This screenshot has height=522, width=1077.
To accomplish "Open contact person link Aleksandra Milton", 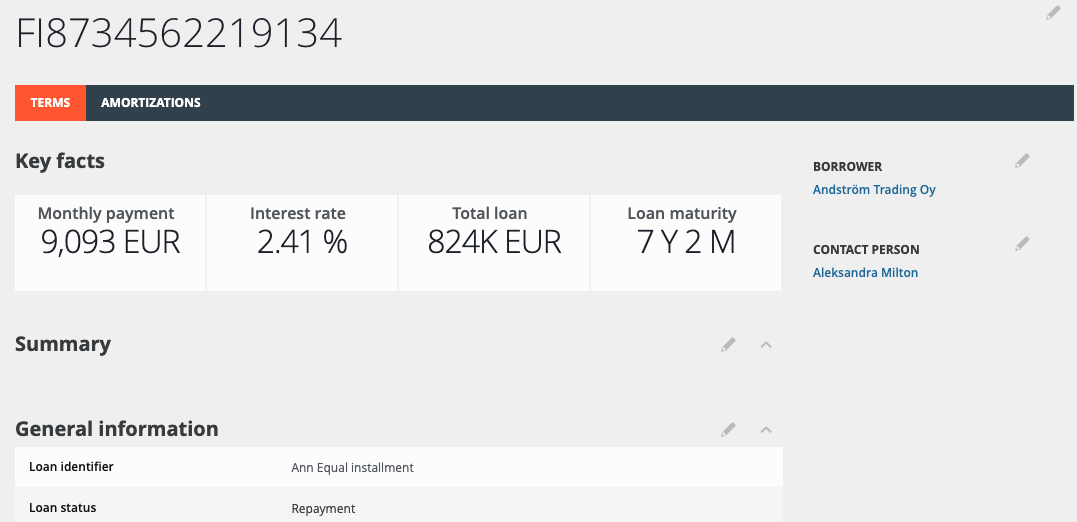I will [865, 273].
